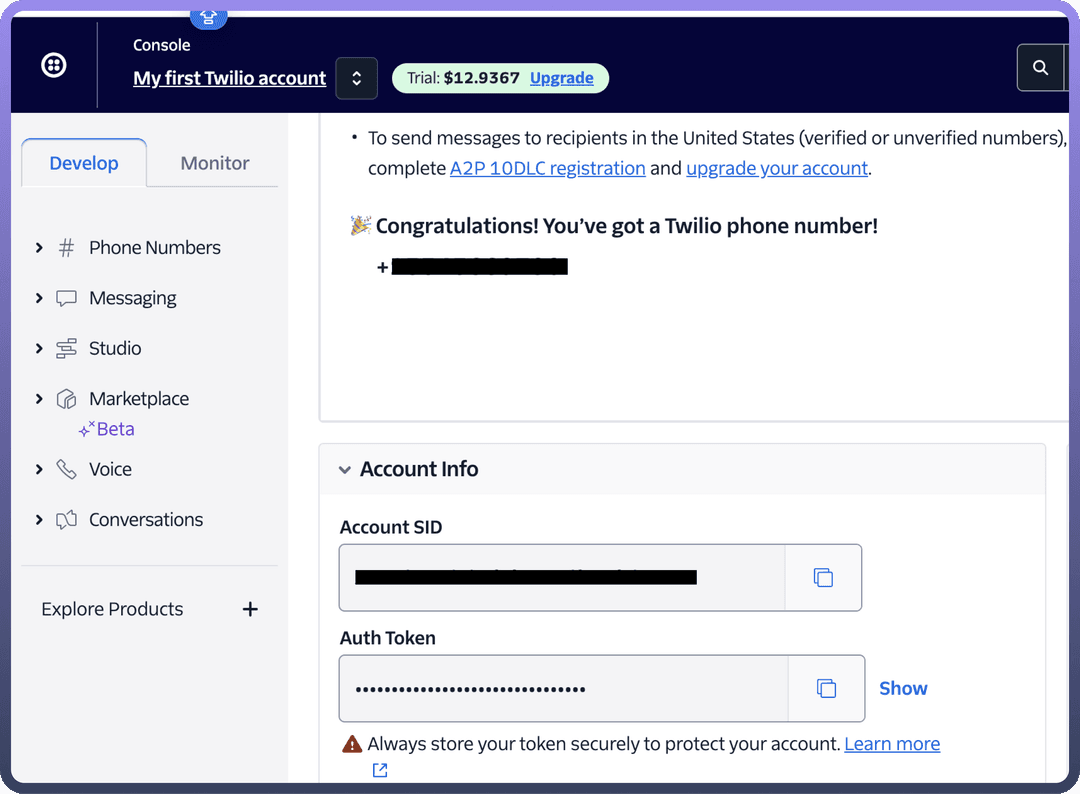The height and width of the screenshot is (794, 1080).
Task: Select the Develop tab
Action: pos(84,163)
